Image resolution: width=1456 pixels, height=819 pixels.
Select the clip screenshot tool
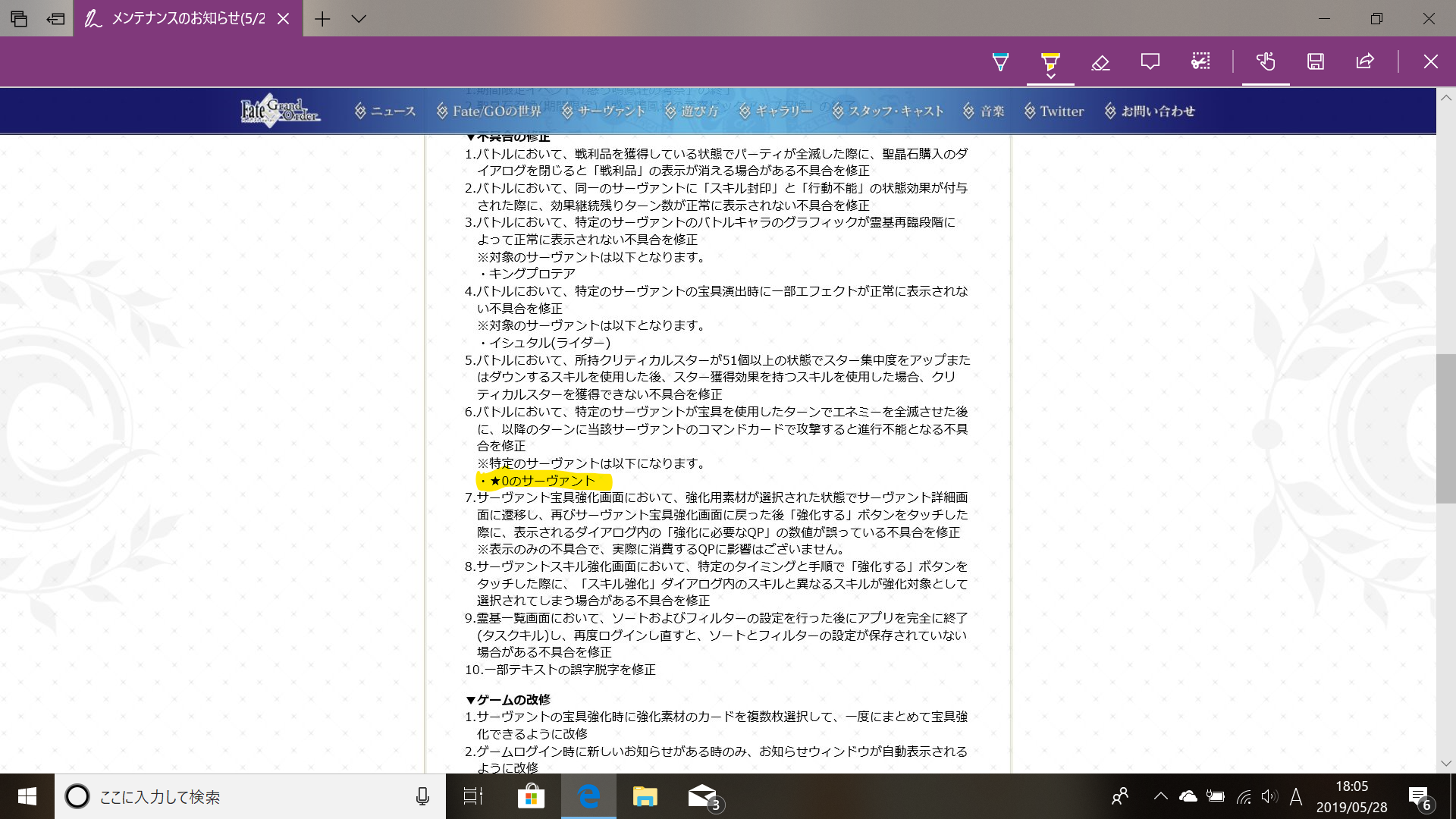(x=1200, y=61)
